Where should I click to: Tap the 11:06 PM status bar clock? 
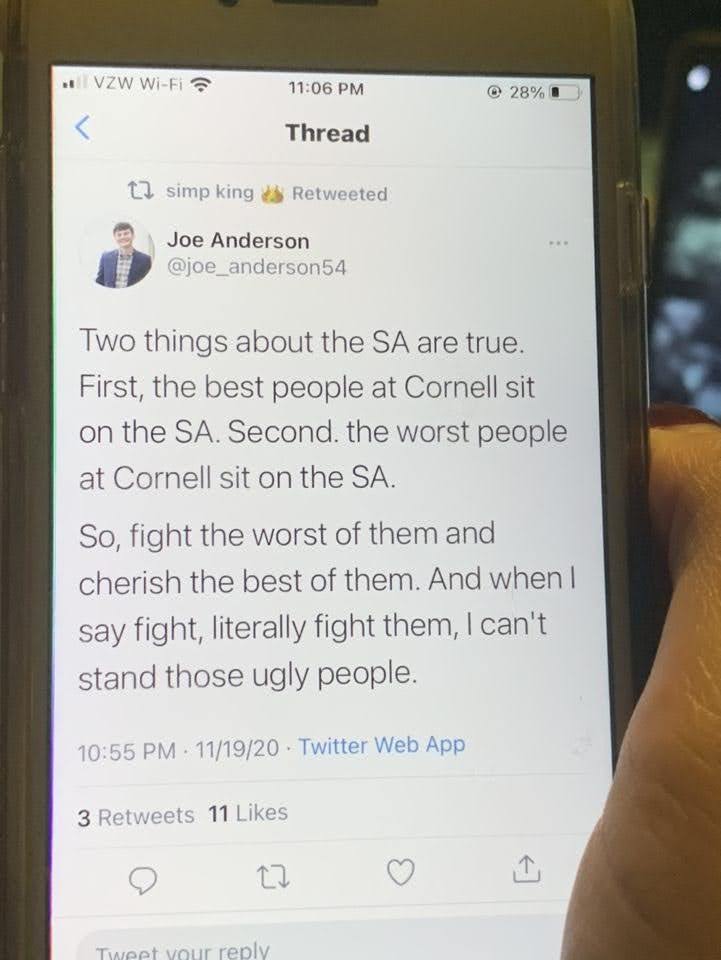pos(326,89)
